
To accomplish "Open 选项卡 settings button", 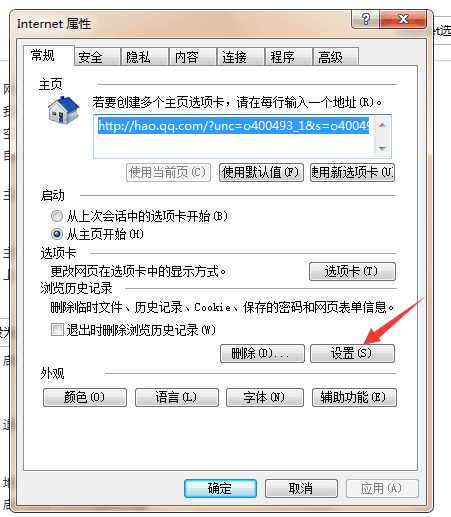I will click(x=352, y=271).
